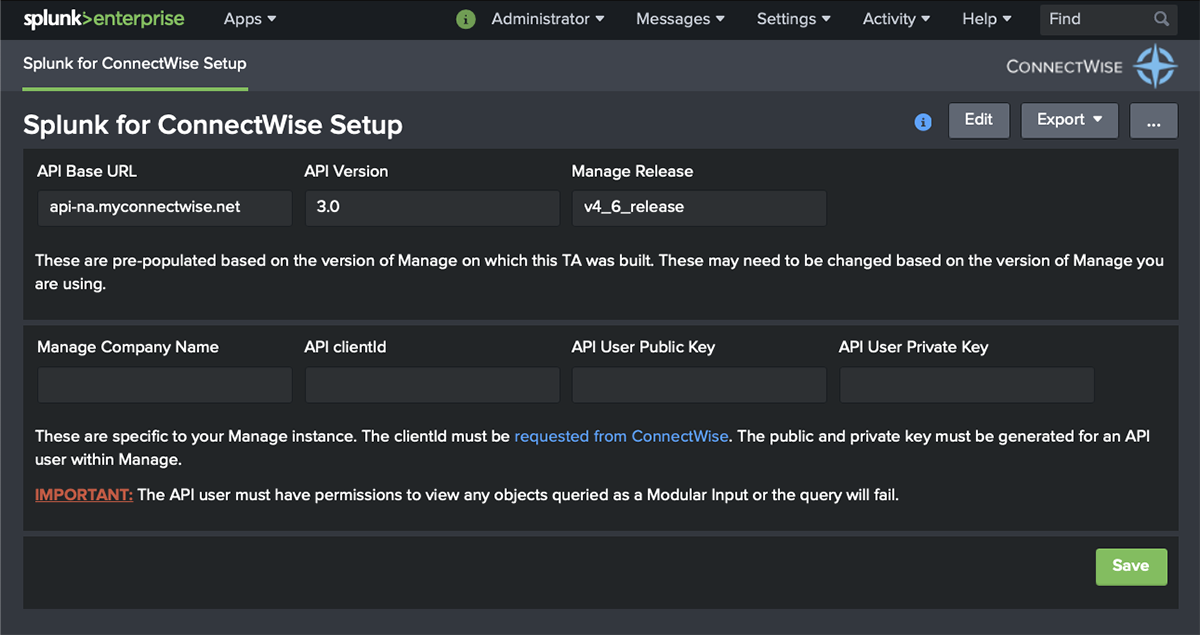The height and width of the screenshot is (635, 1200).
Task: Open the more options ellipsis button
Action: point(1153,120)
